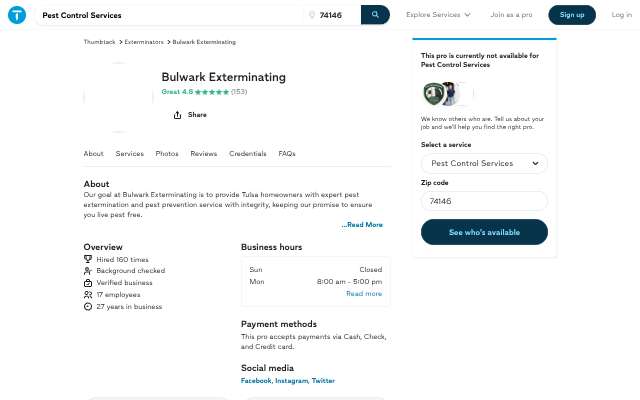This screenshot has width=640, height=400.
Task: Switch to the About tab
Action: coord(93,153)
